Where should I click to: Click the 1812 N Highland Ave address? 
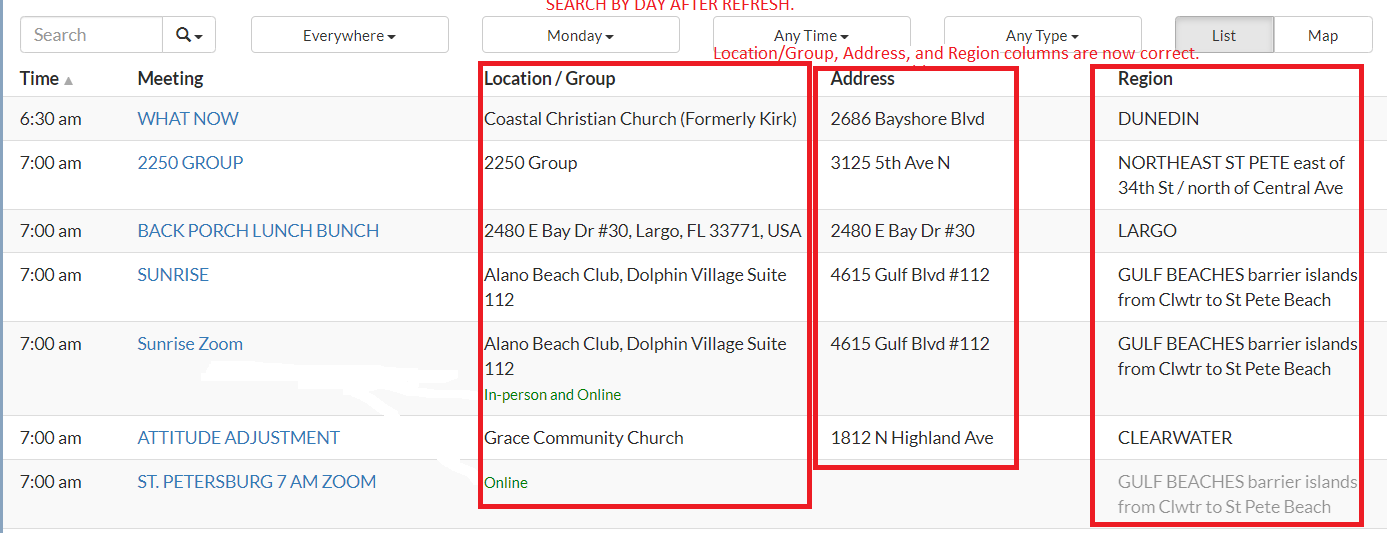coord(912,438)
